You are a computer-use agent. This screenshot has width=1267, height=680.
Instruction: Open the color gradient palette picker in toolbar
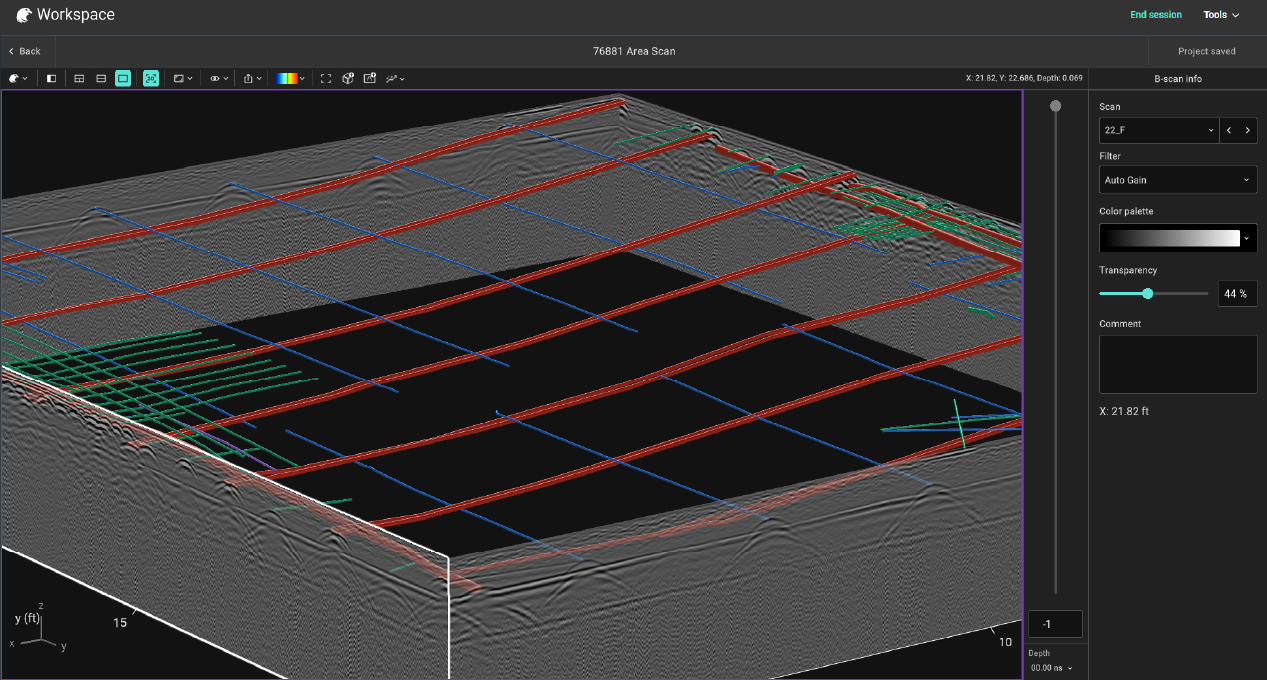(285, 78)
